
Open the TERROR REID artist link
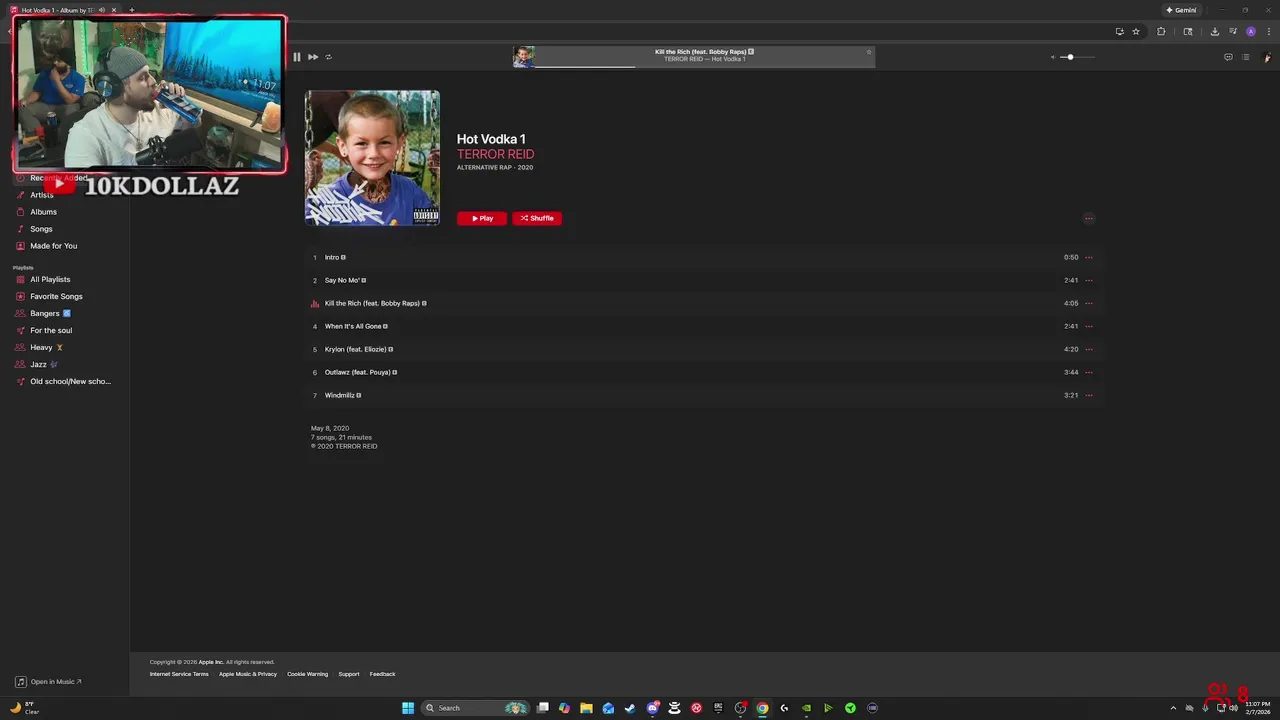[495, 154]
